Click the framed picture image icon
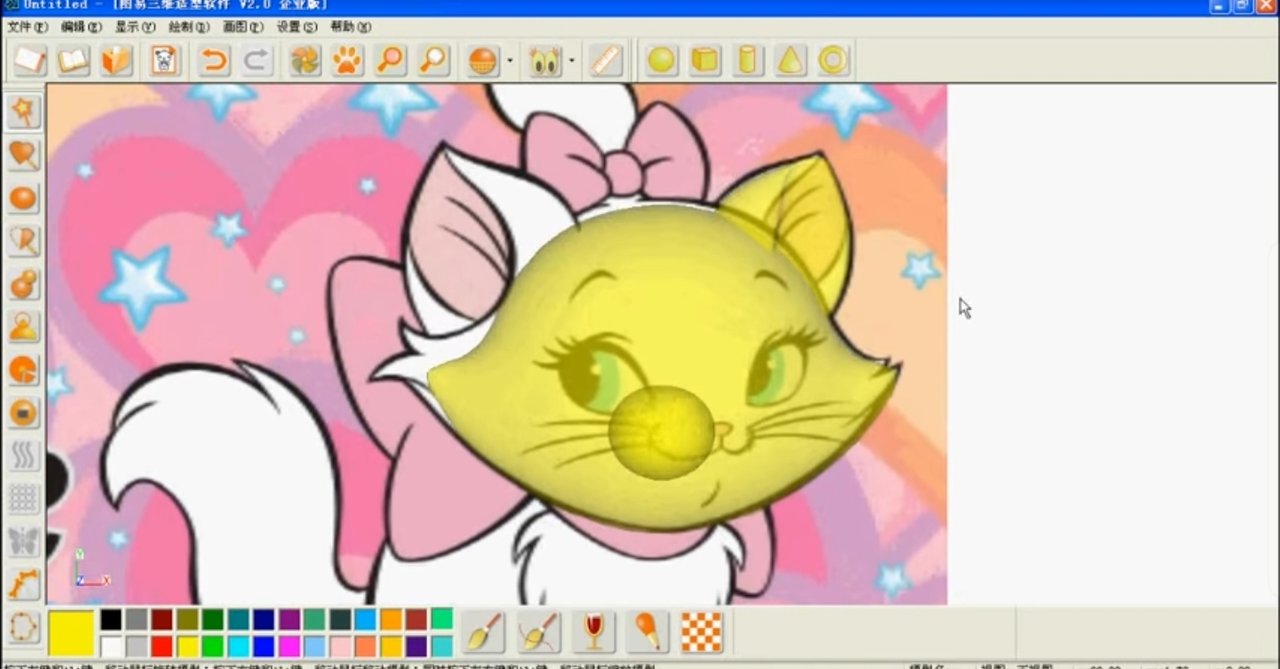The height and width of the screenshot is (669, 1280). pyautogui.click(x=165, y=61)
